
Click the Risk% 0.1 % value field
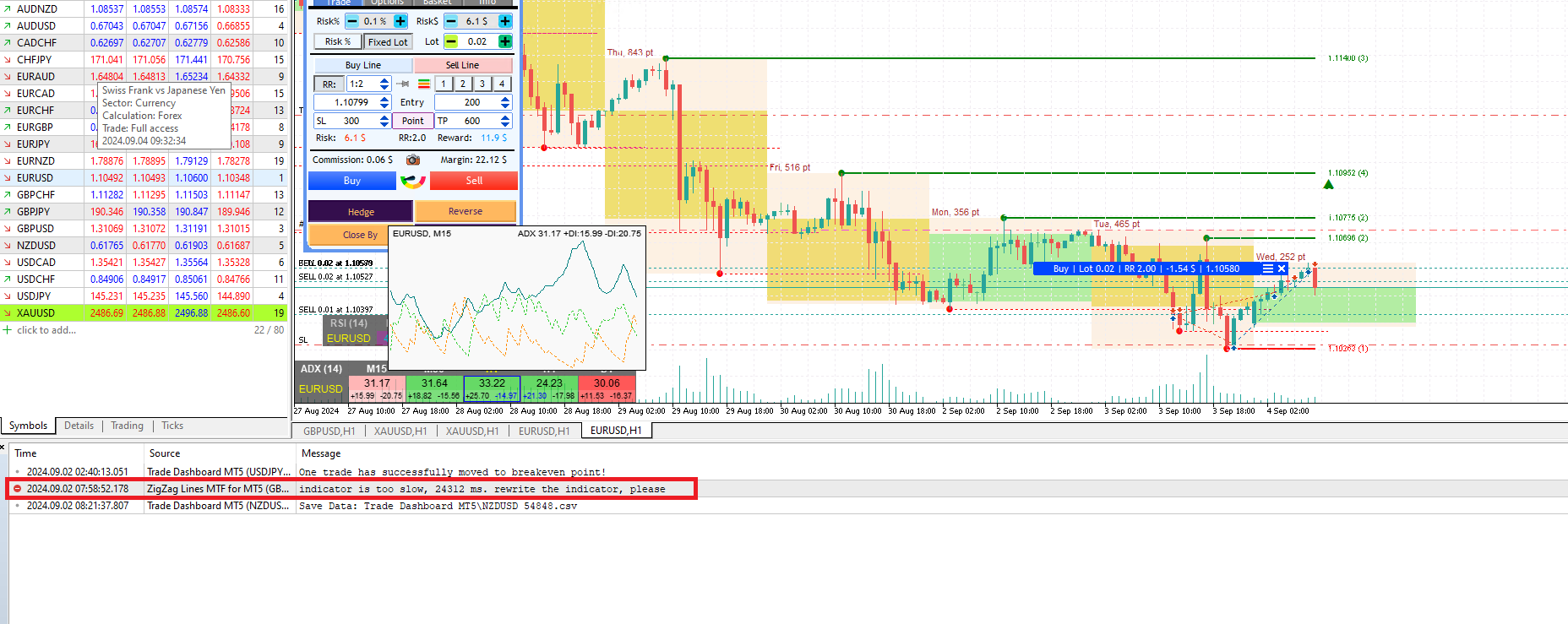376,21
